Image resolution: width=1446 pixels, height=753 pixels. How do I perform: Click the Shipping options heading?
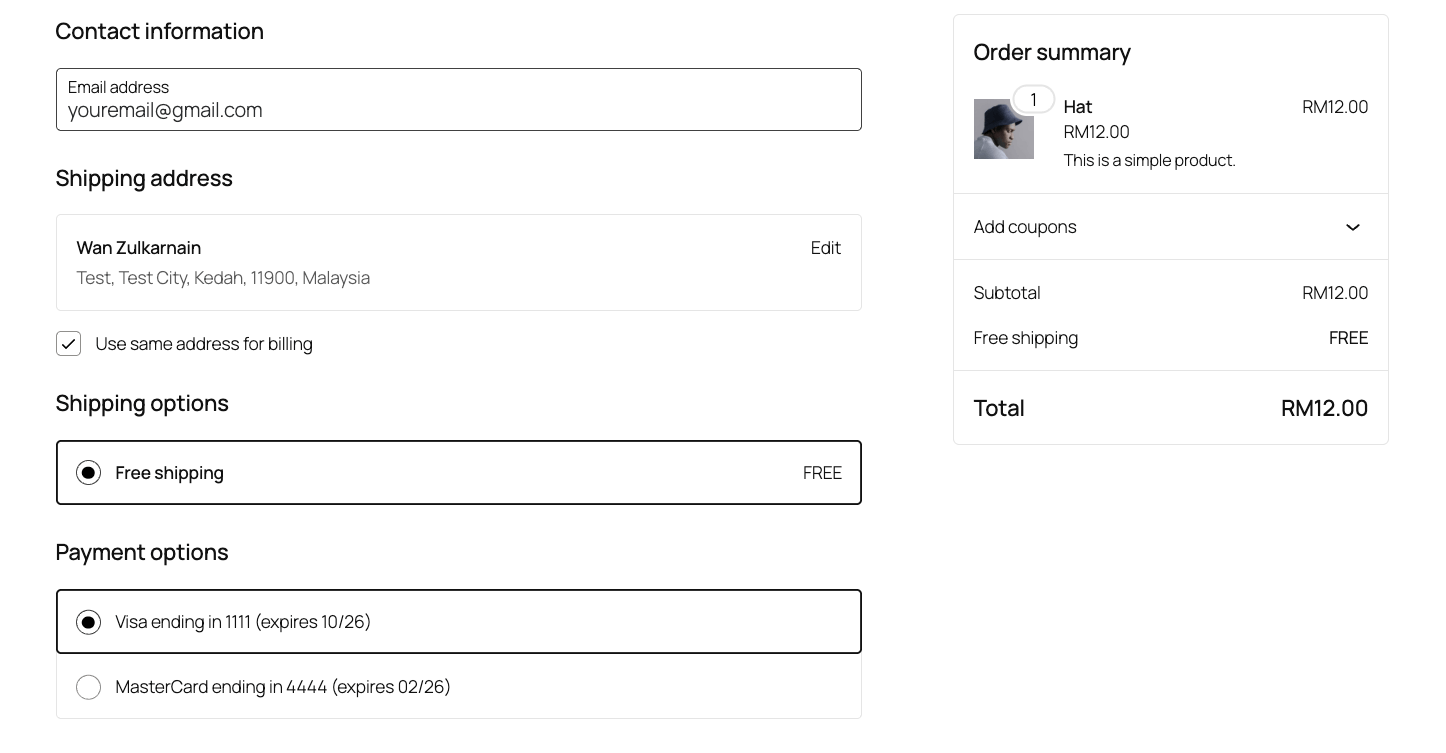point(142,403)
